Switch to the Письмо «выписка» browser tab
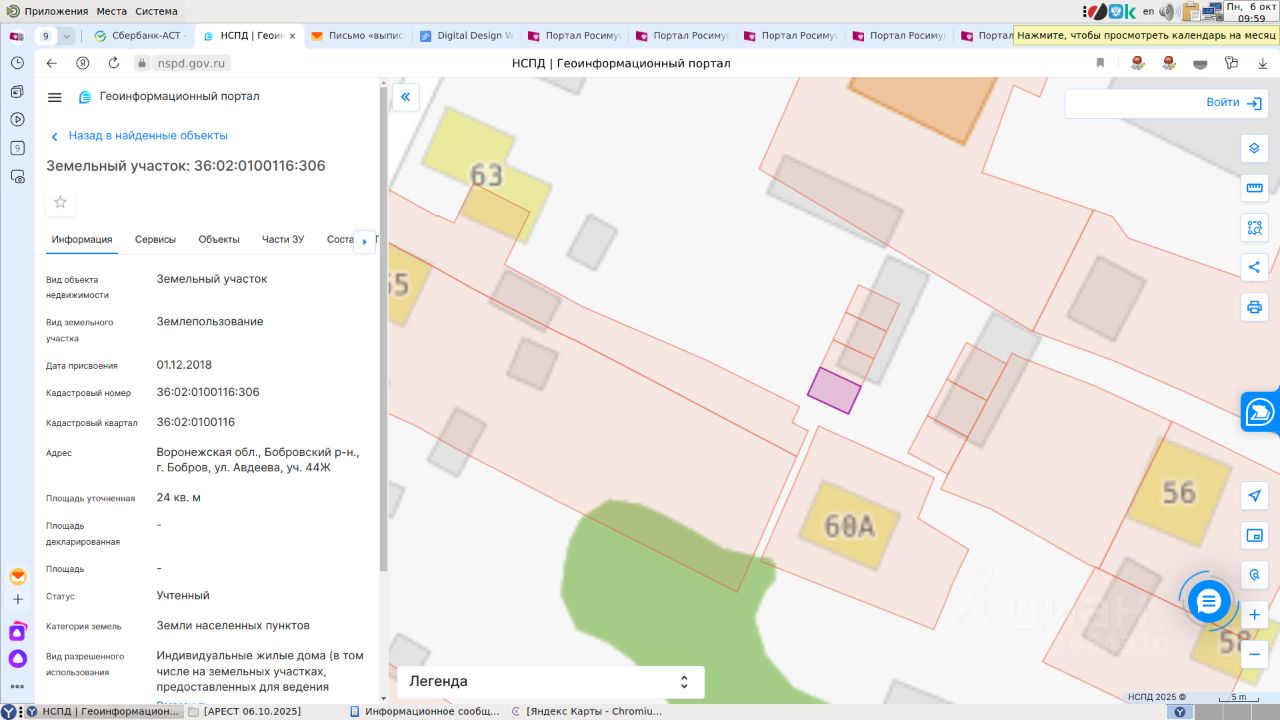The image size is (1280, 720). pos(356,36)
